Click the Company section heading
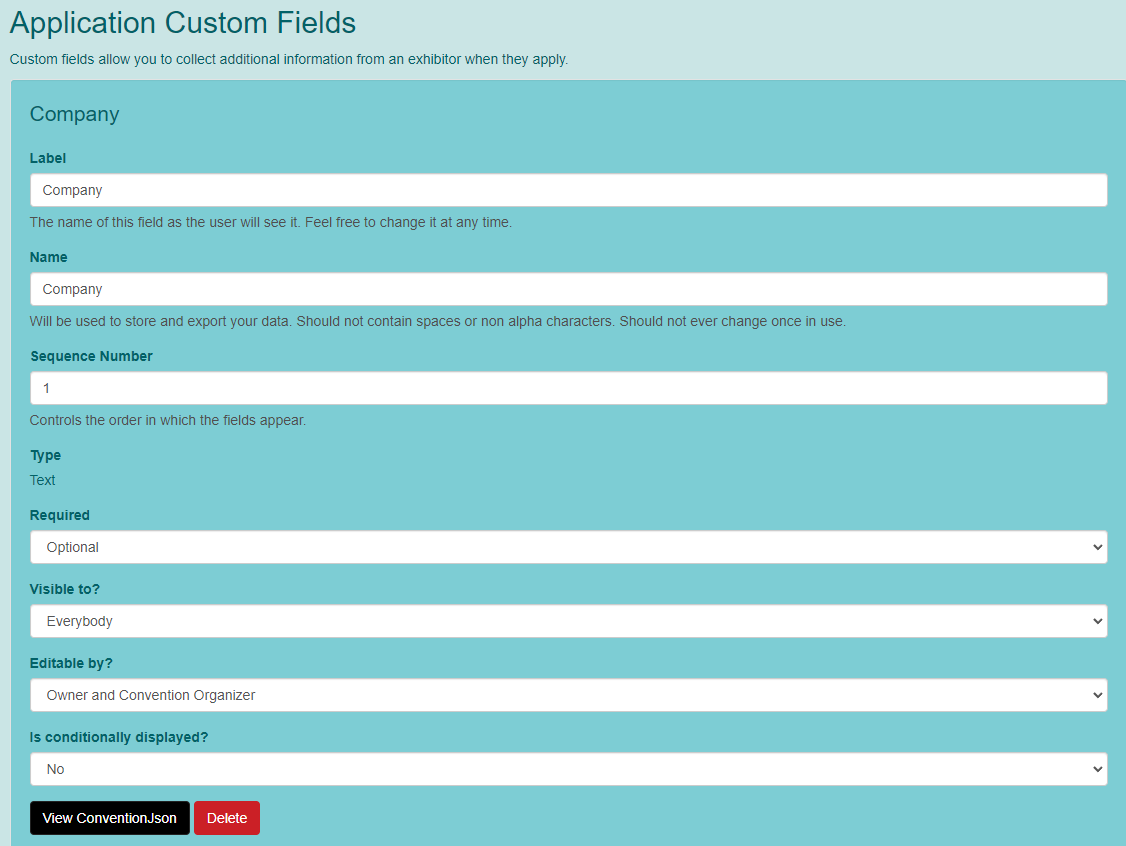This screenshot has height=846, width=1126. (x=75, y=114)
